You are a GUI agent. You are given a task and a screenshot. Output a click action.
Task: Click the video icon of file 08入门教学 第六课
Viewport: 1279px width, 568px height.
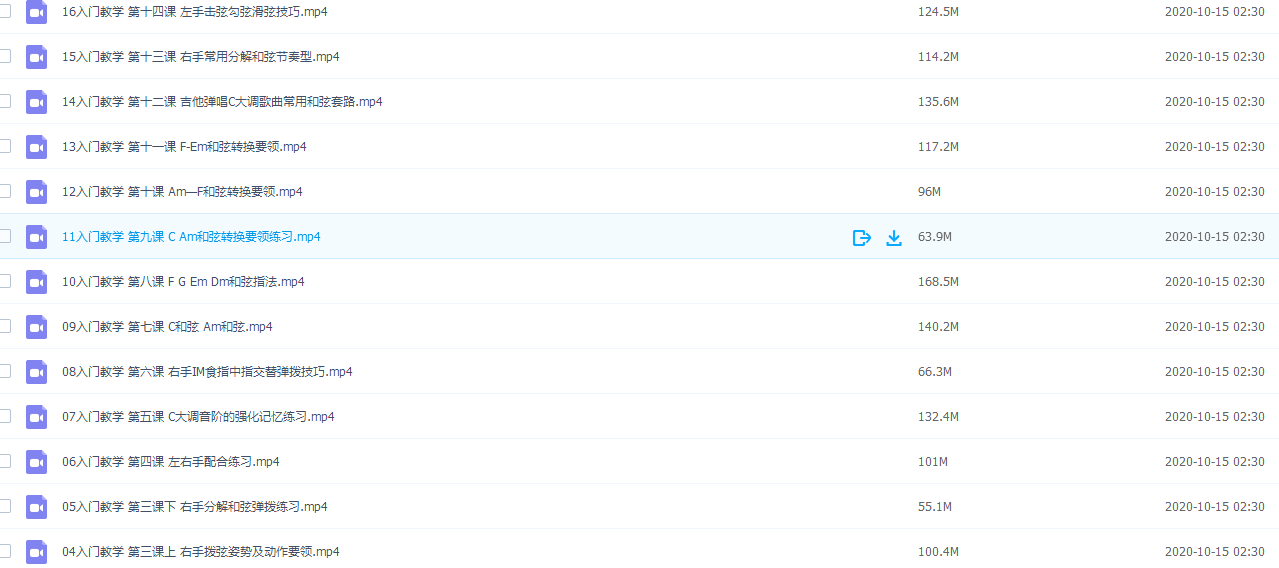coord(37,372)
